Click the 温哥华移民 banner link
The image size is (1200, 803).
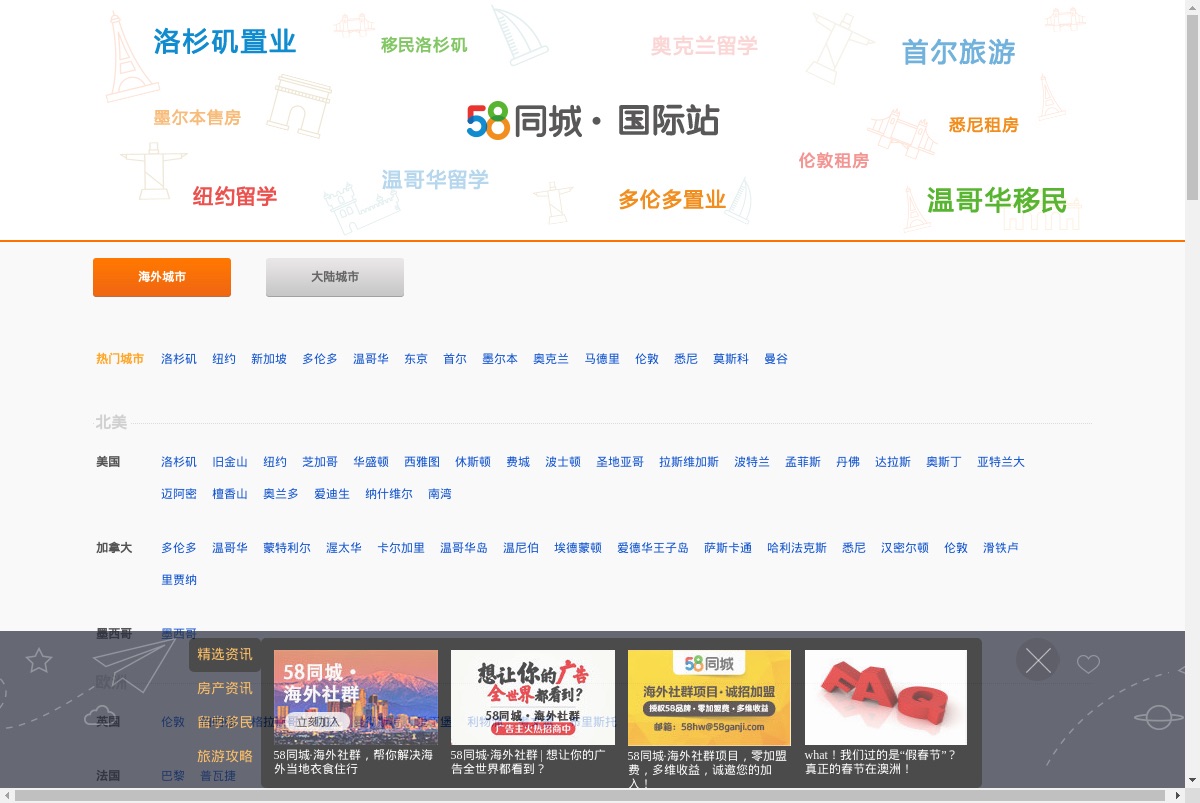(x=997, y=200)
